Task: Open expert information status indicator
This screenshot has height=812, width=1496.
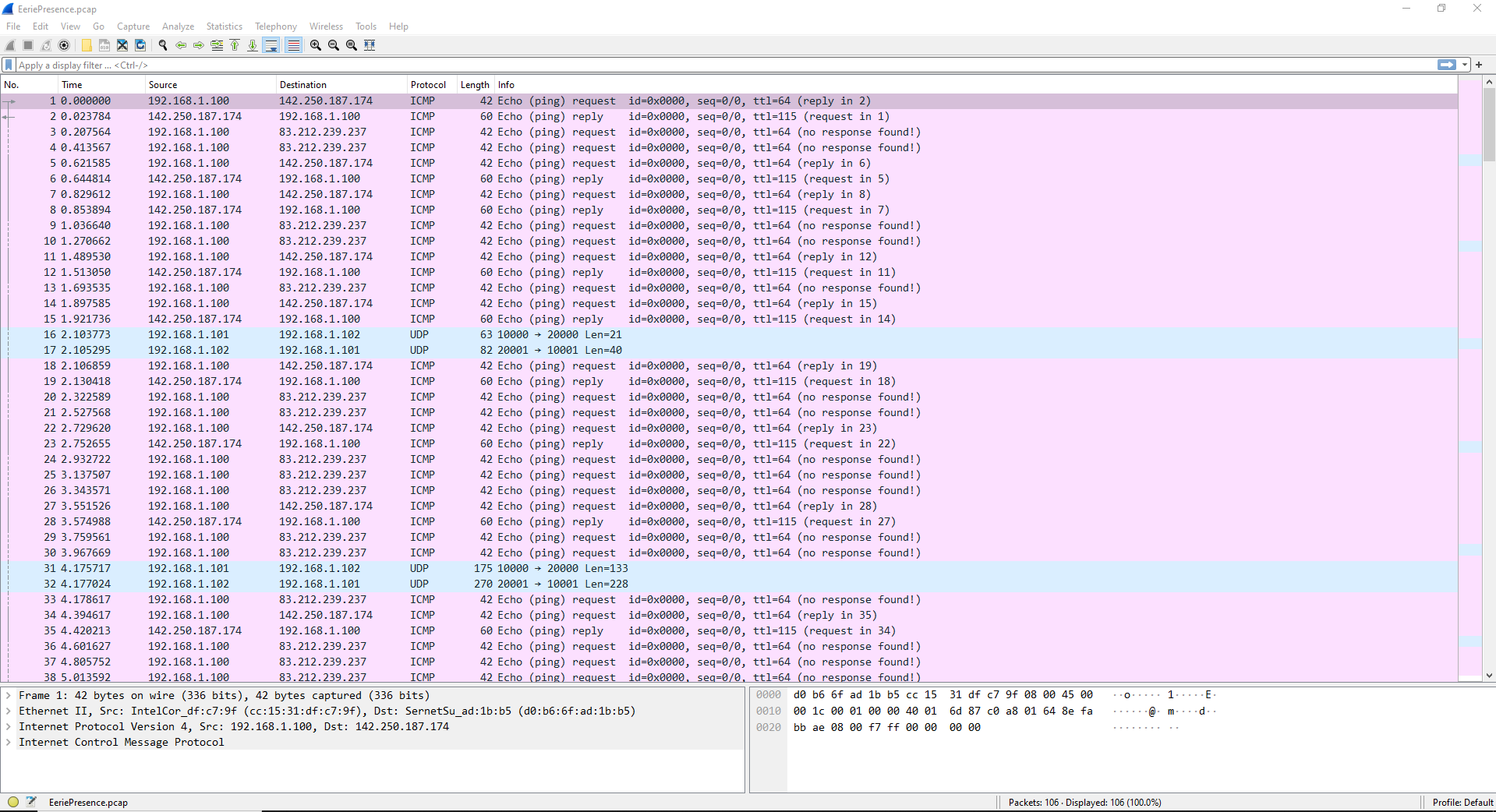Action: coord(12,802)
